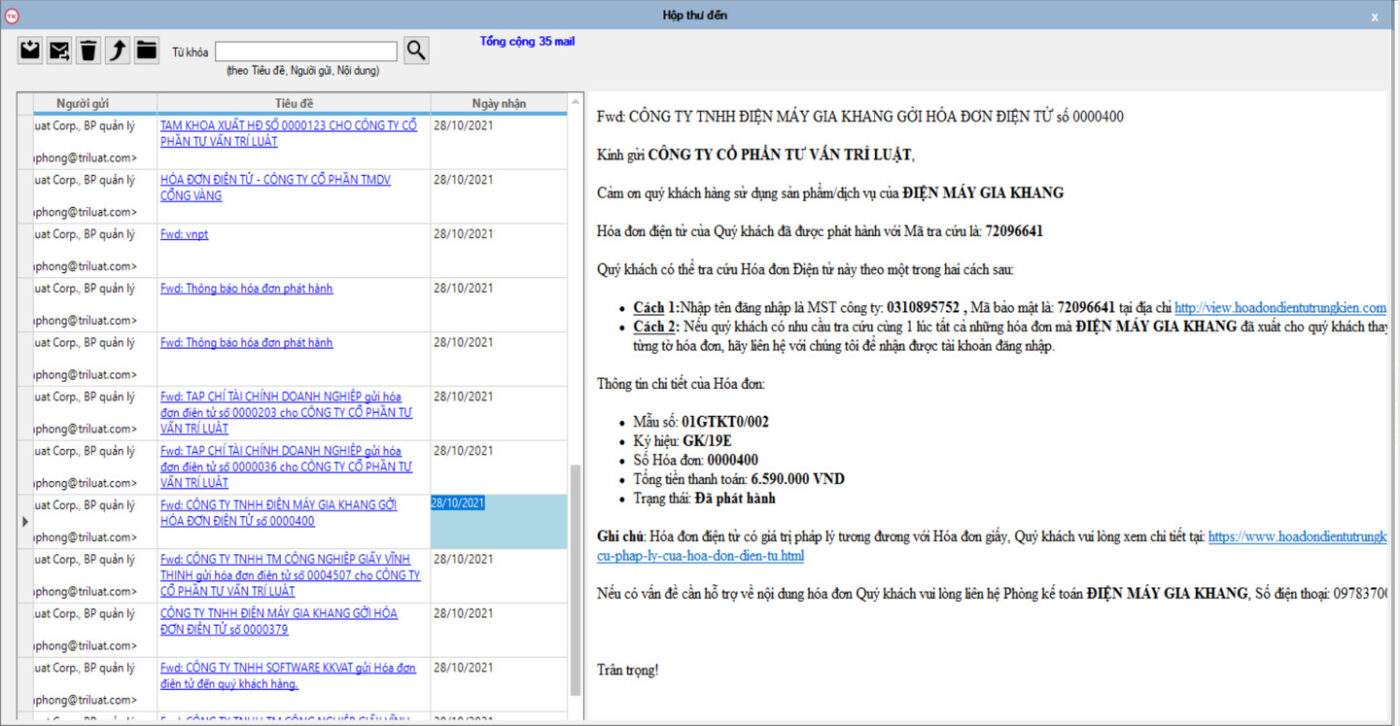
Task: Click the scrollbar up arrow of mail list
Action: [x=575, y=102]
